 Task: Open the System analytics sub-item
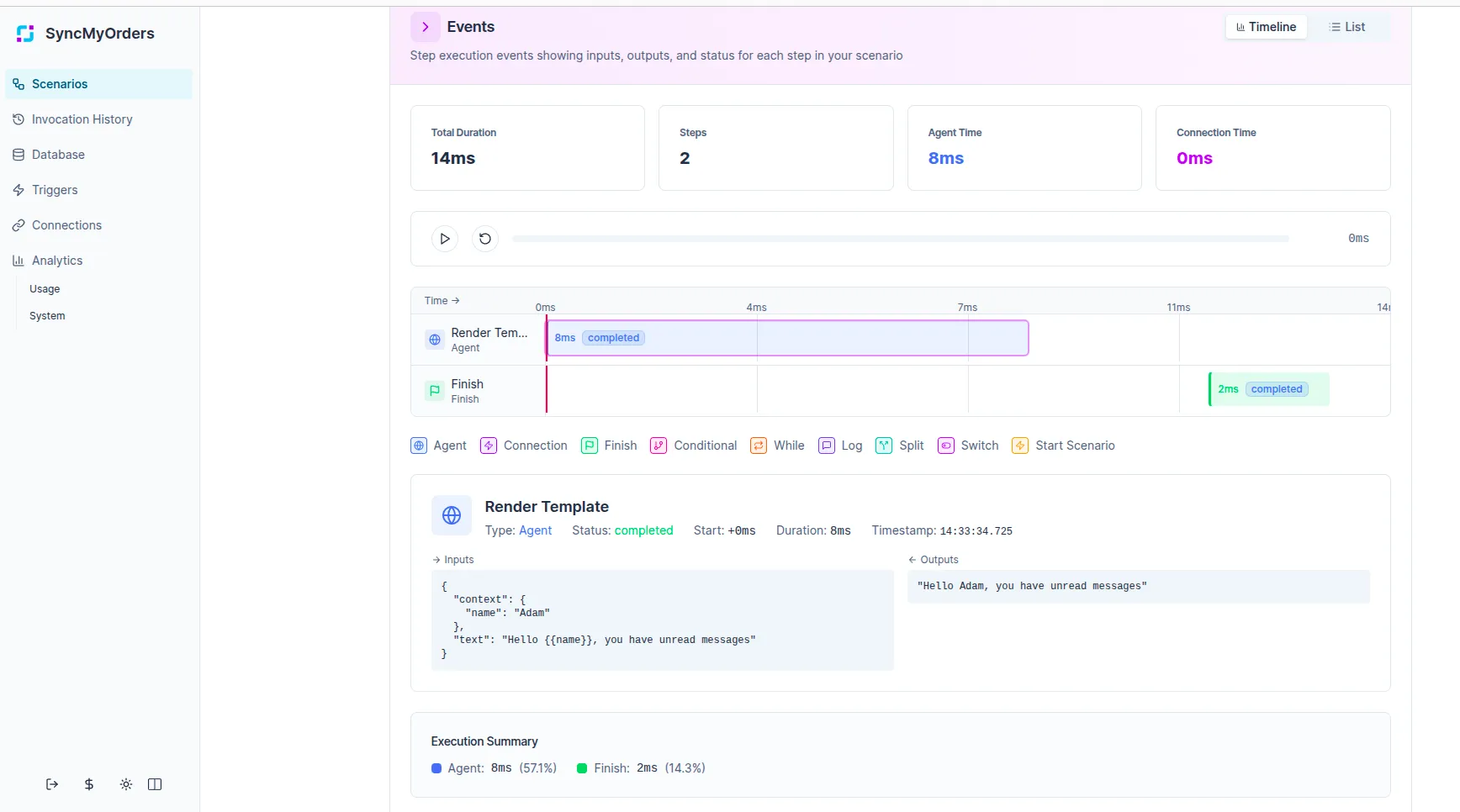pyautogui.click(x=47, y=316)
